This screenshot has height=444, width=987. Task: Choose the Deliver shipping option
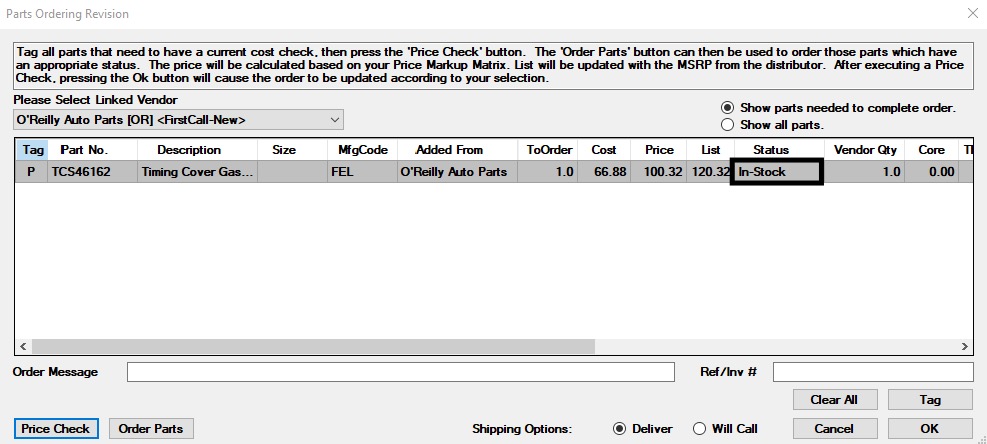point(620,429)
